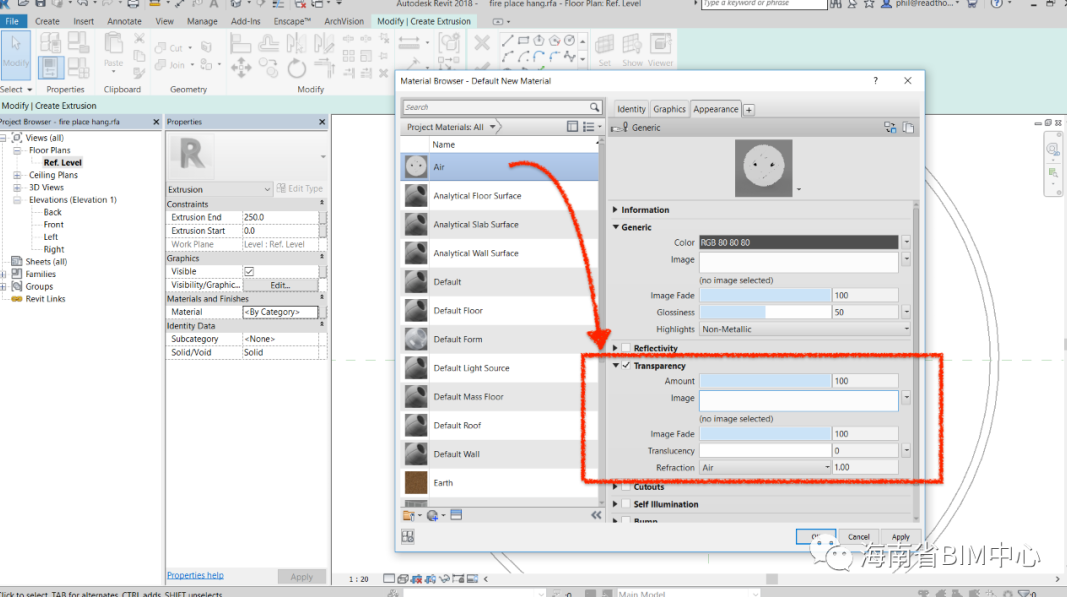This screenshot has width=1067, height=597.
Task: Click the RGB 80 80 80 color swatch
Action: [798, 242]
